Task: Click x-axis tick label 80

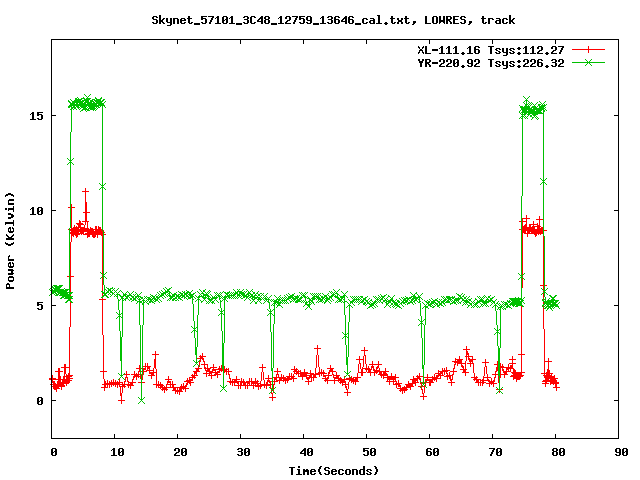Action: 558,452
